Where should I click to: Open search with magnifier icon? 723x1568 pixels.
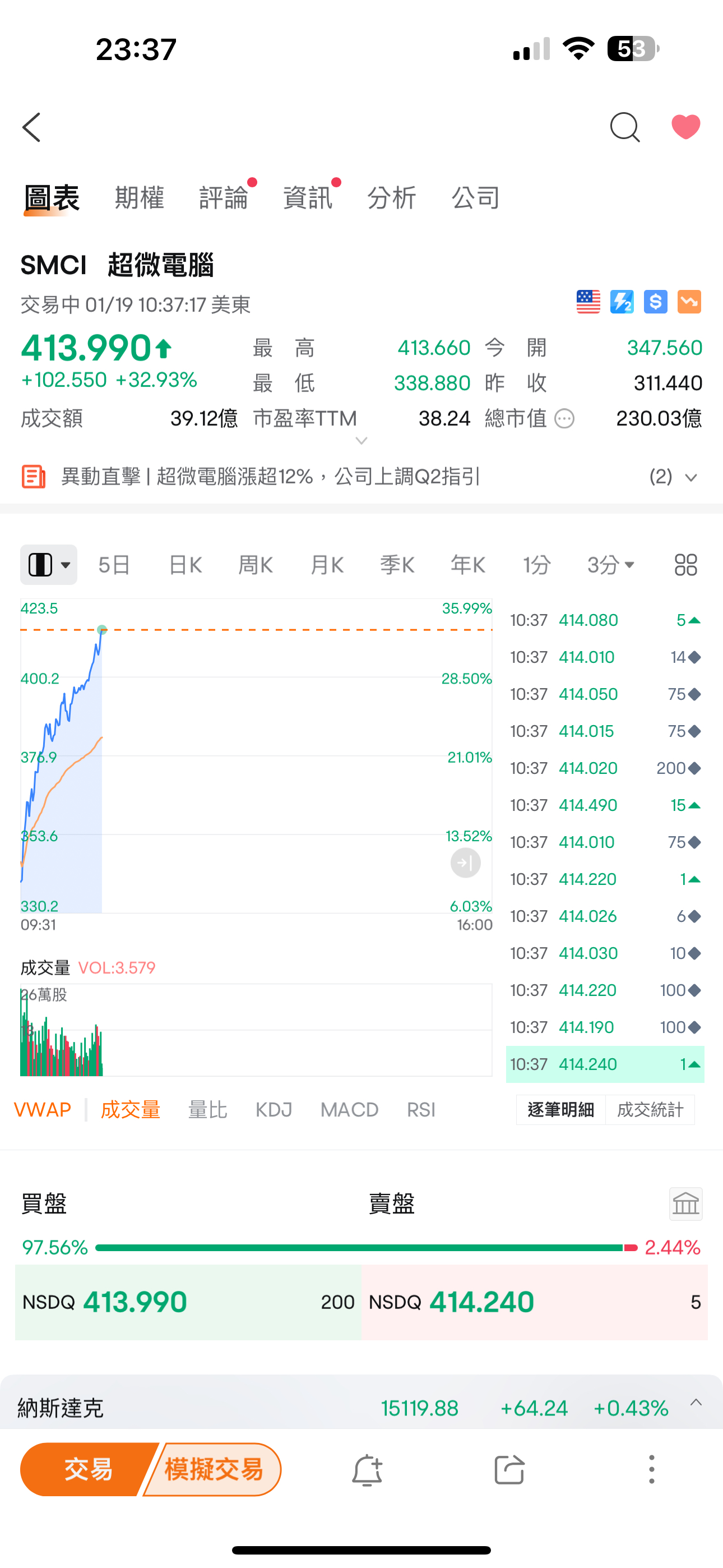(624, 127)
